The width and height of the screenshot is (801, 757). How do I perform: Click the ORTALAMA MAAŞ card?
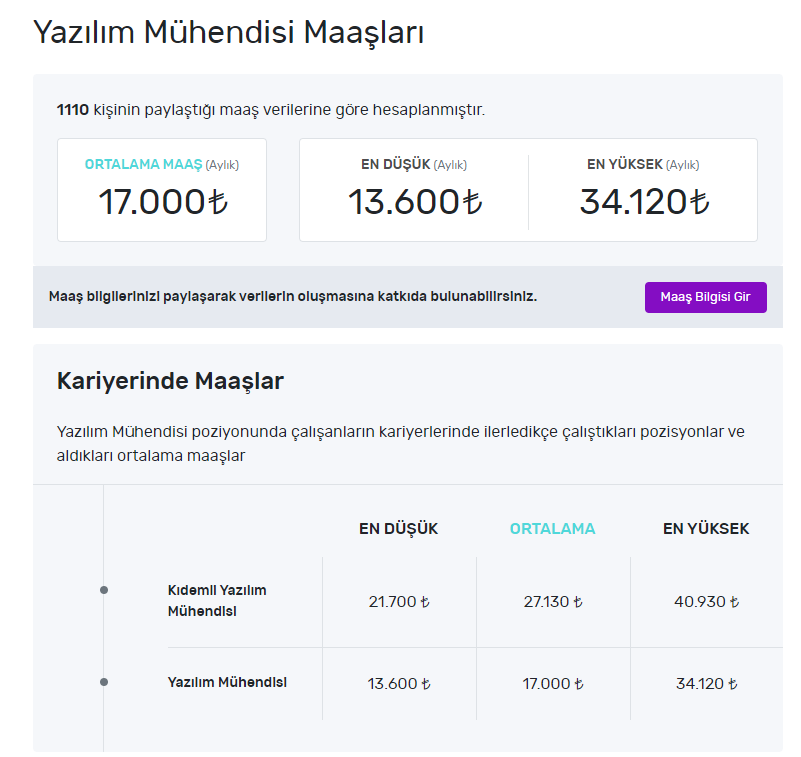pos(162,190)
